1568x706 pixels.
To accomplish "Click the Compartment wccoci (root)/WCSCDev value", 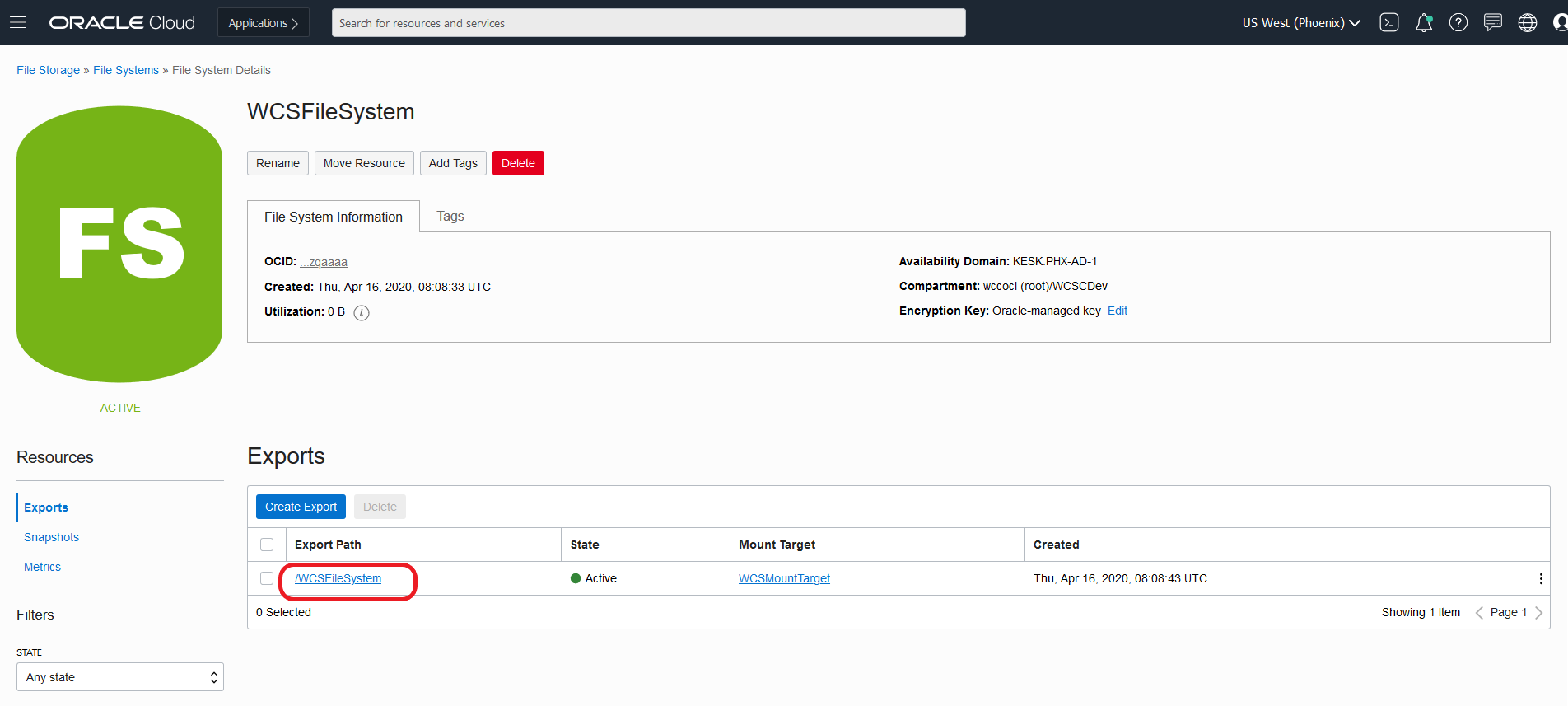I will [x=1045, y=286].
